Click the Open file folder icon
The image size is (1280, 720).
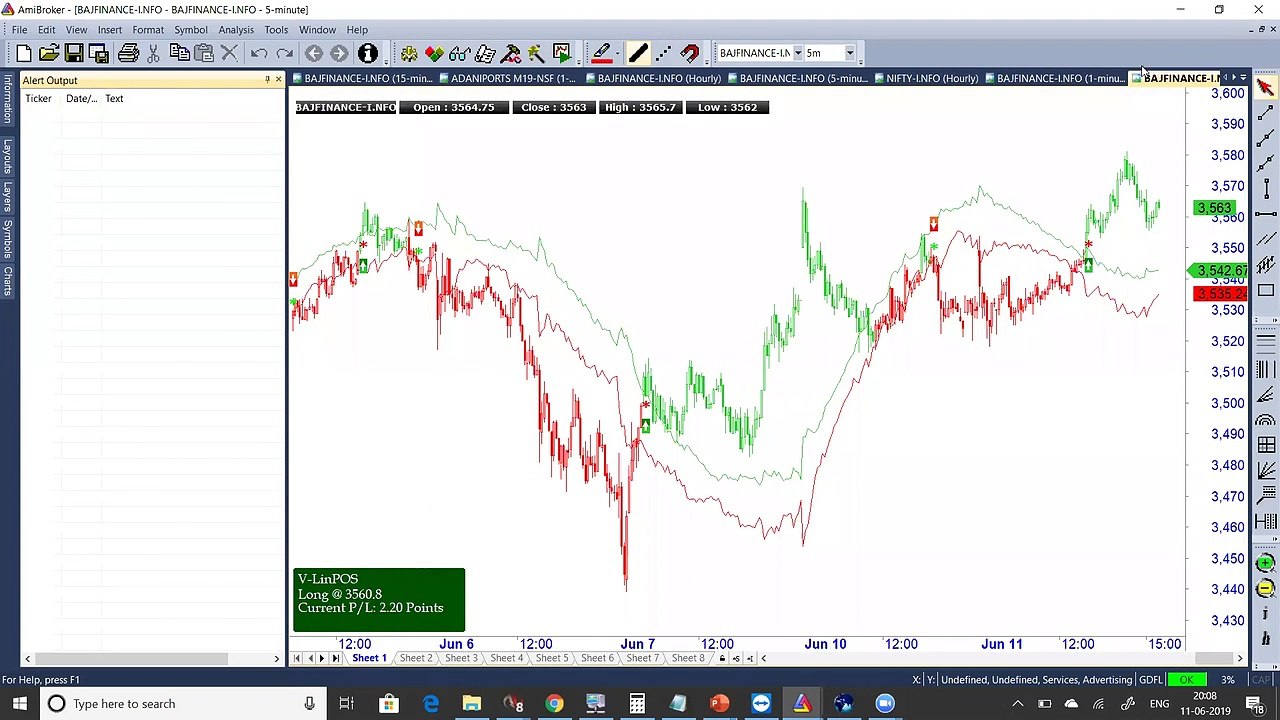click(x=49, y=53)
